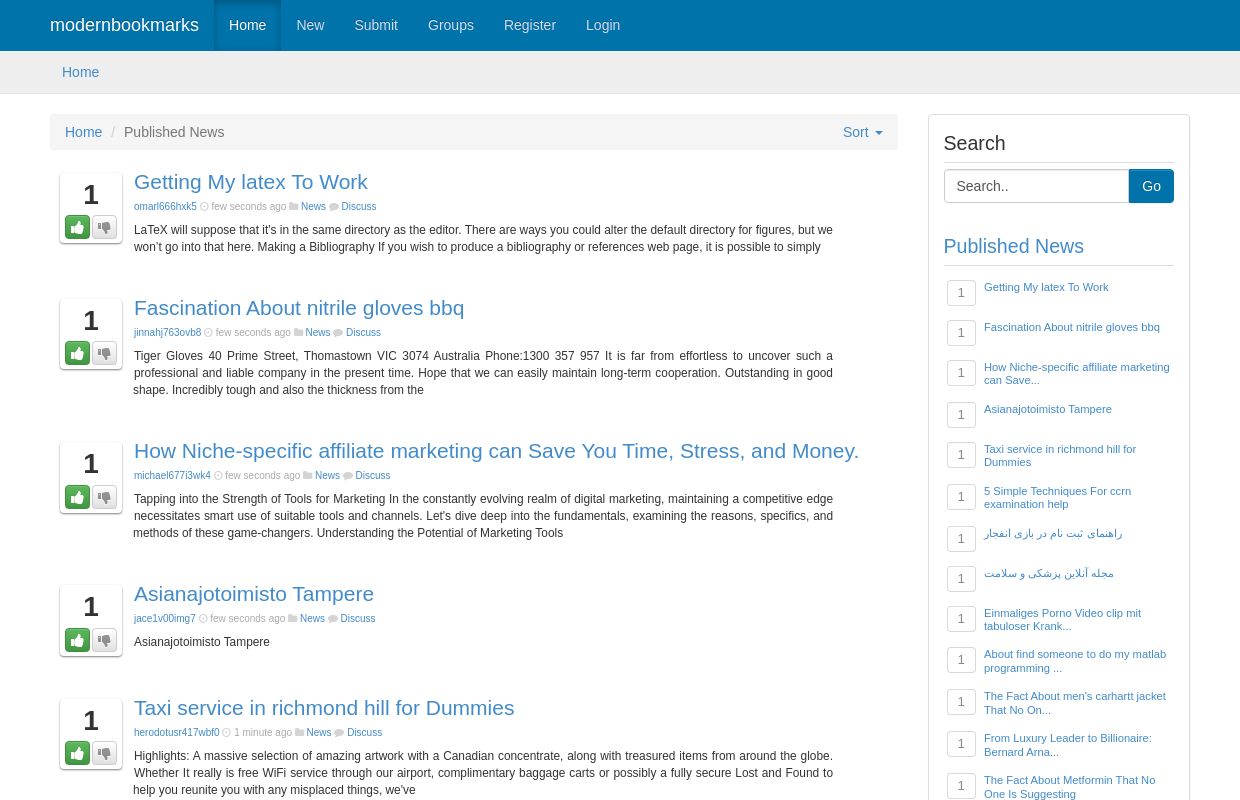
Task: Click the thumbs-up icon on the taxi service post
Action: pyautogui.click(x=77, y=753)
